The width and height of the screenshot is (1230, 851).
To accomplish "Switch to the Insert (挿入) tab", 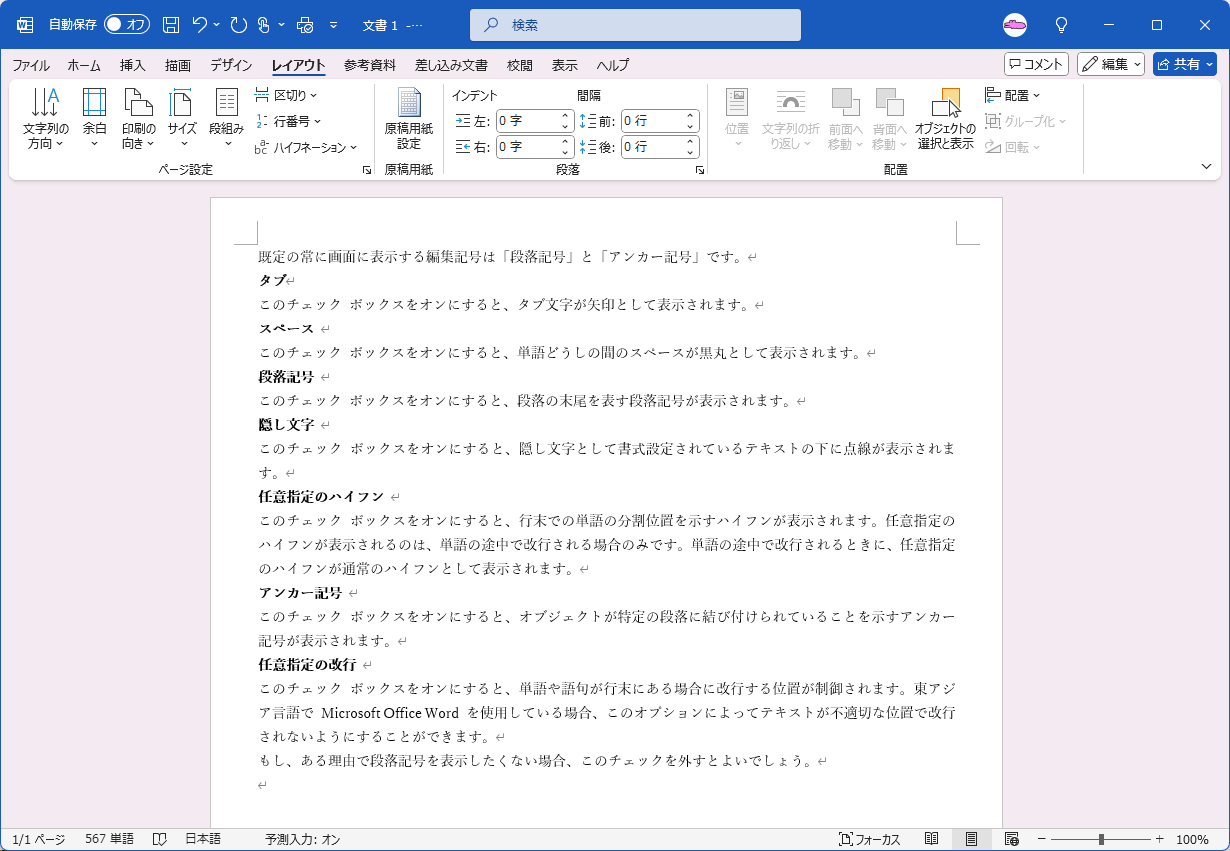I will point(133,65).
